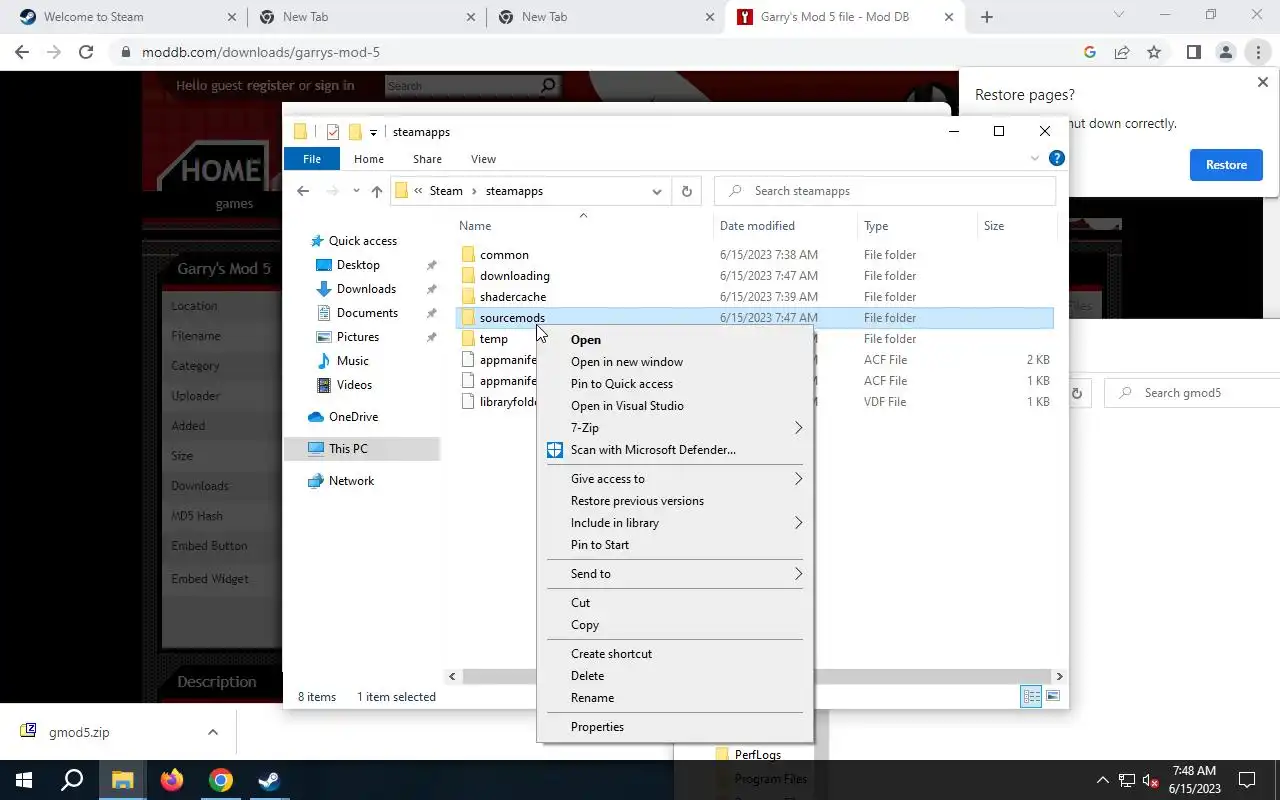Select Network in navigation pane
The height and width of the screenshot is (800, 1280).
click(351, 481)
